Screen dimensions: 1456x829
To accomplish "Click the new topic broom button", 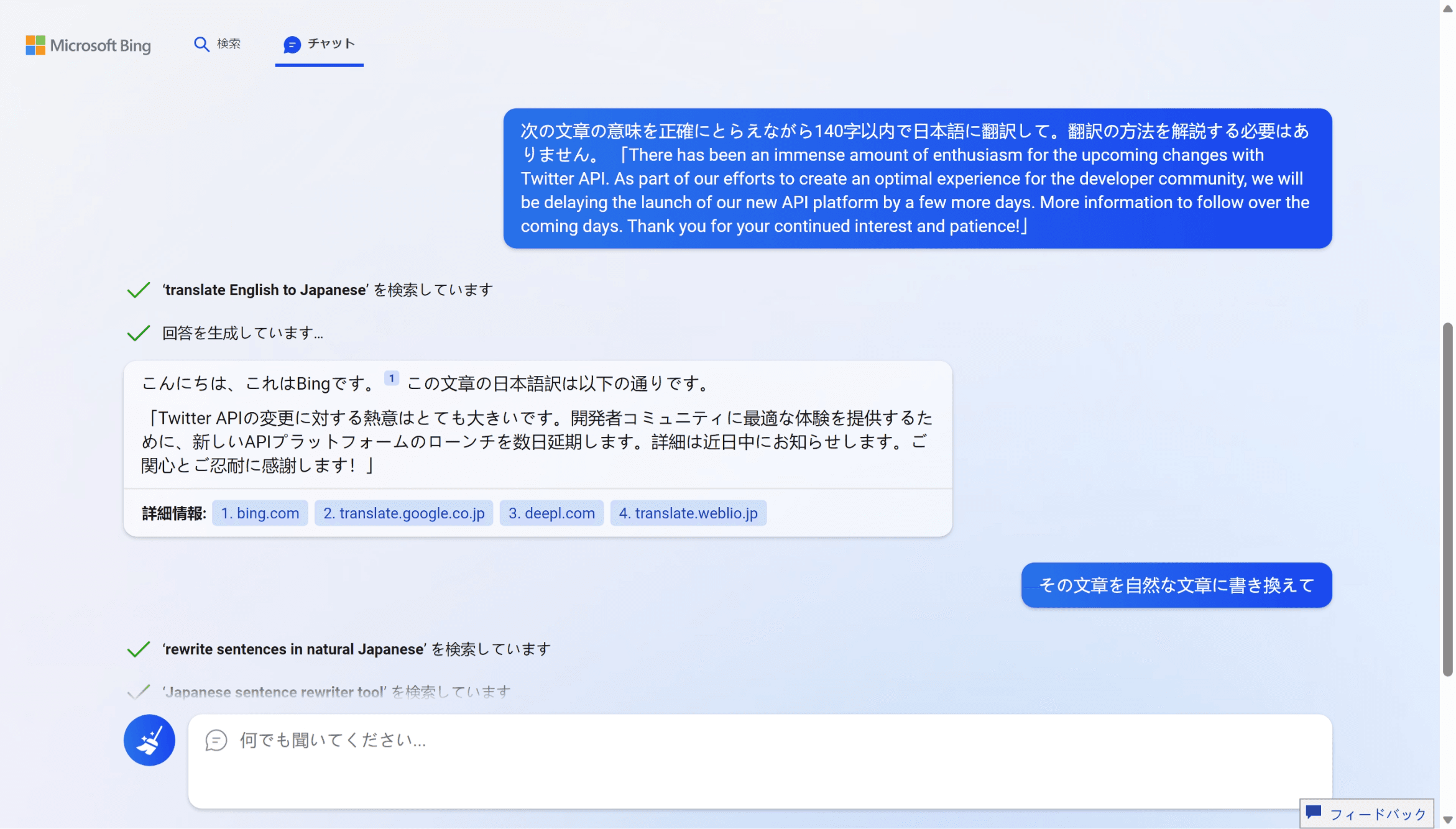I will pyautogui.click(x=149, y=740).
